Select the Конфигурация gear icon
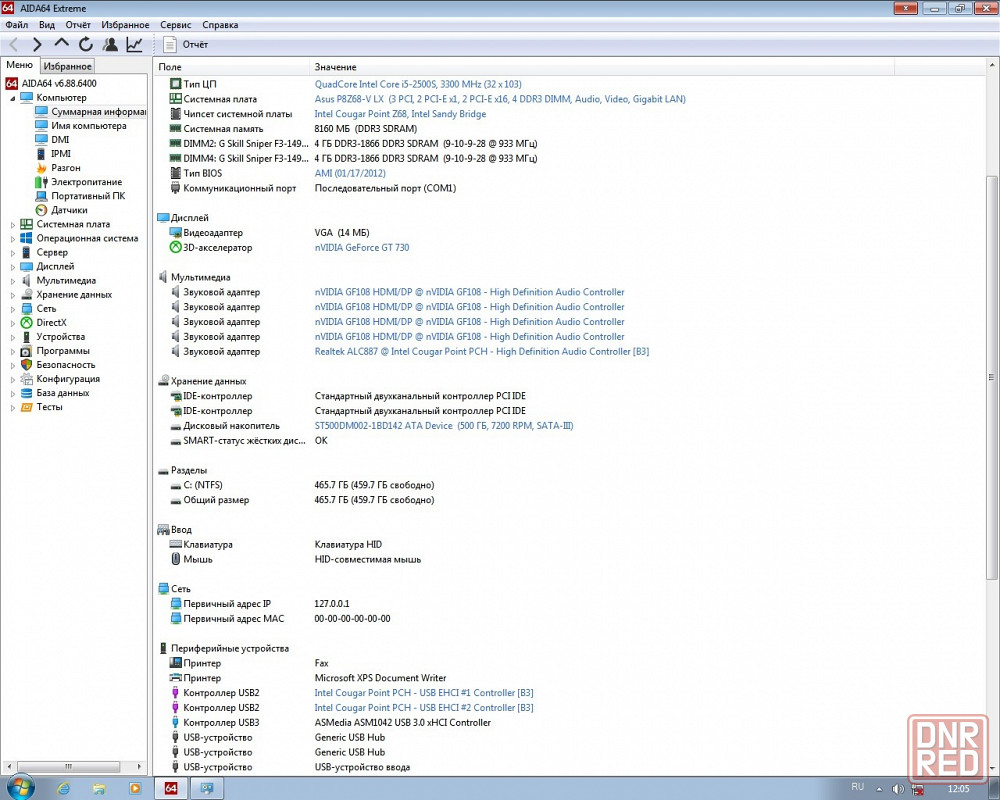 click(x=26, y=379)
